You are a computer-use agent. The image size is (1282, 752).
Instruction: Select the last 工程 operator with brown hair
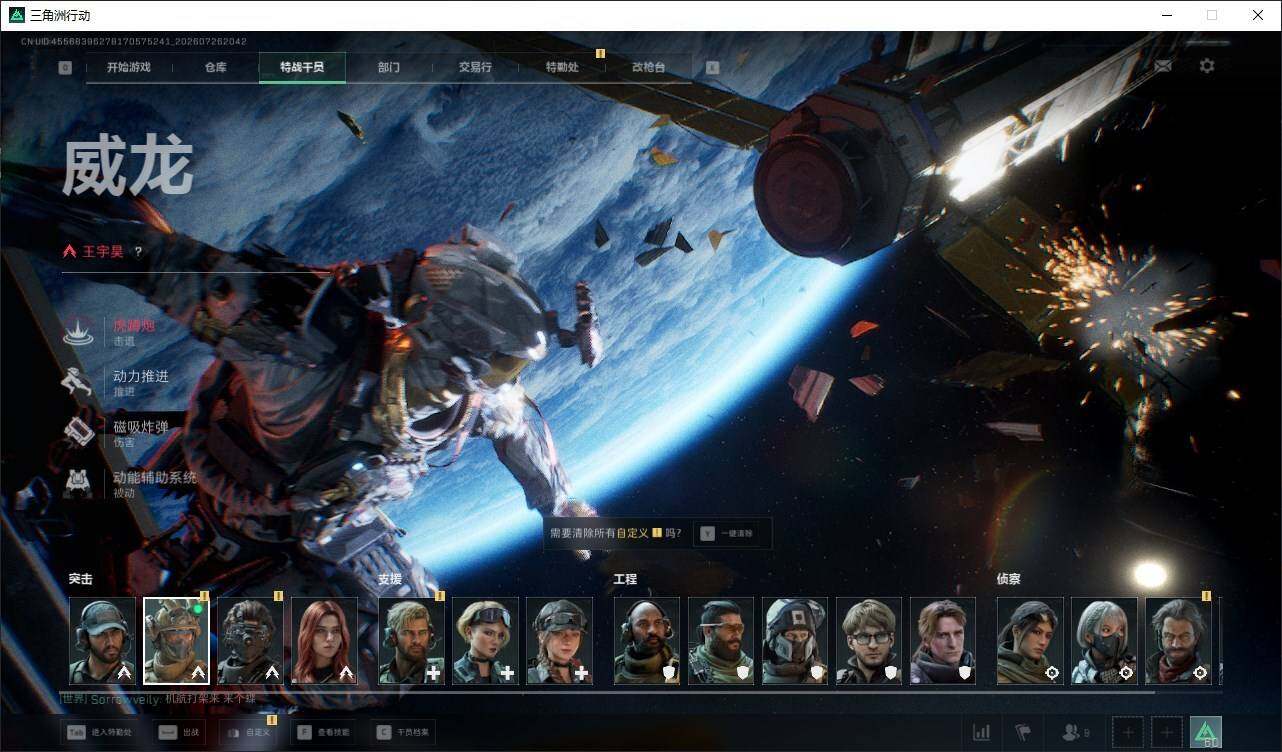point(943,641)
